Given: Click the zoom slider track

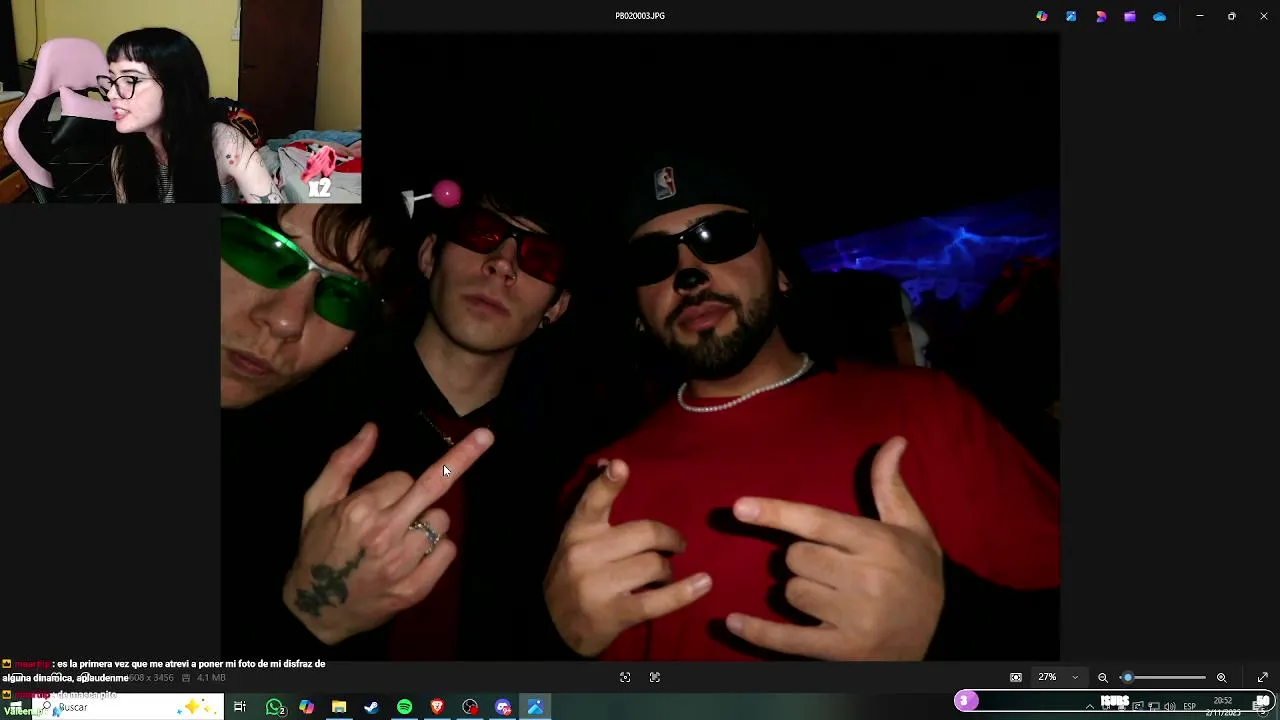Looking at the screenshot, I should pos(1163,677).
